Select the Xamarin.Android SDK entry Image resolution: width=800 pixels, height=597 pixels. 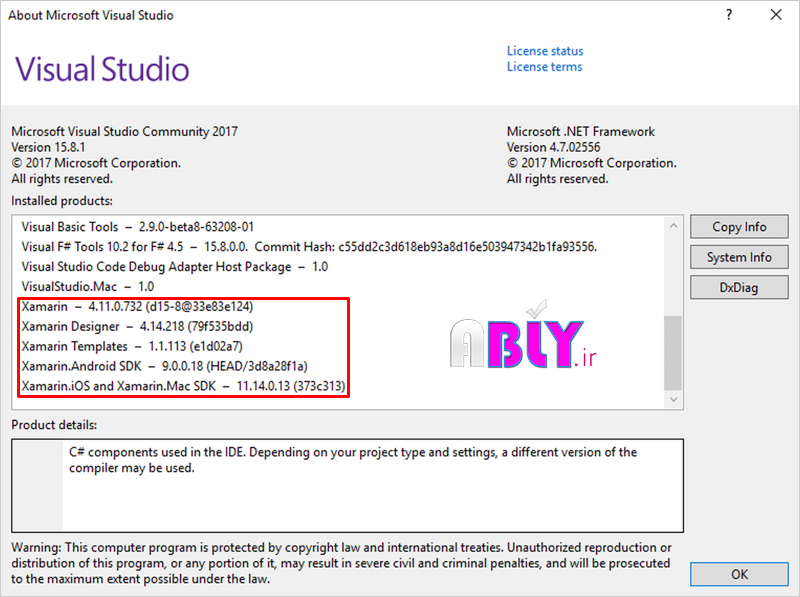(x=165, y=366)
